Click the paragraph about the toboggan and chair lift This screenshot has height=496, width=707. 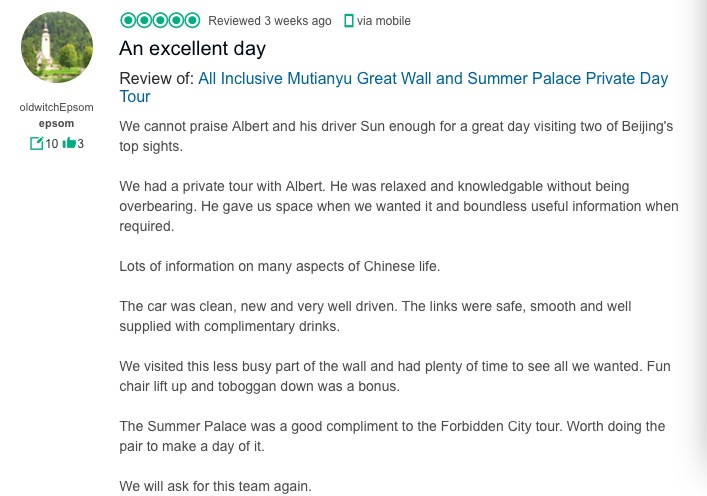coord(394,376)
